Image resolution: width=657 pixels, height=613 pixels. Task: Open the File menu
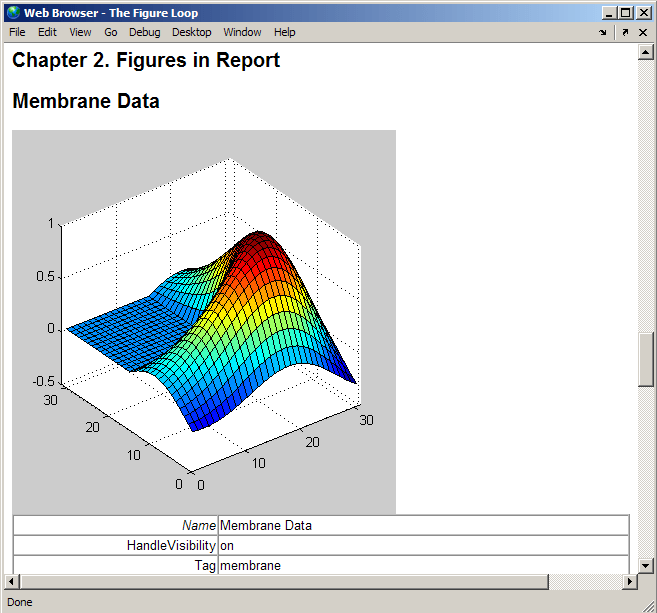17,32
